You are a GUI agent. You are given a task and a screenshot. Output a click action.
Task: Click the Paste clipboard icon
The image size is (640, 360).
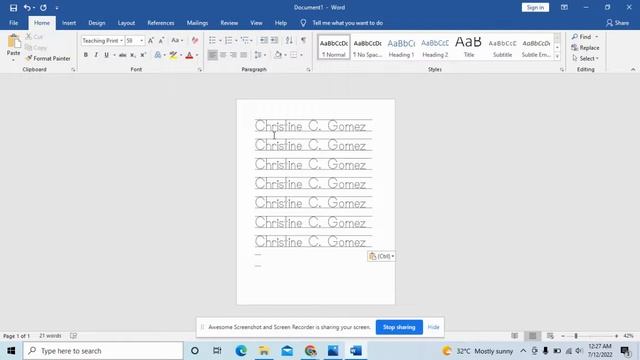coord(13,42)
